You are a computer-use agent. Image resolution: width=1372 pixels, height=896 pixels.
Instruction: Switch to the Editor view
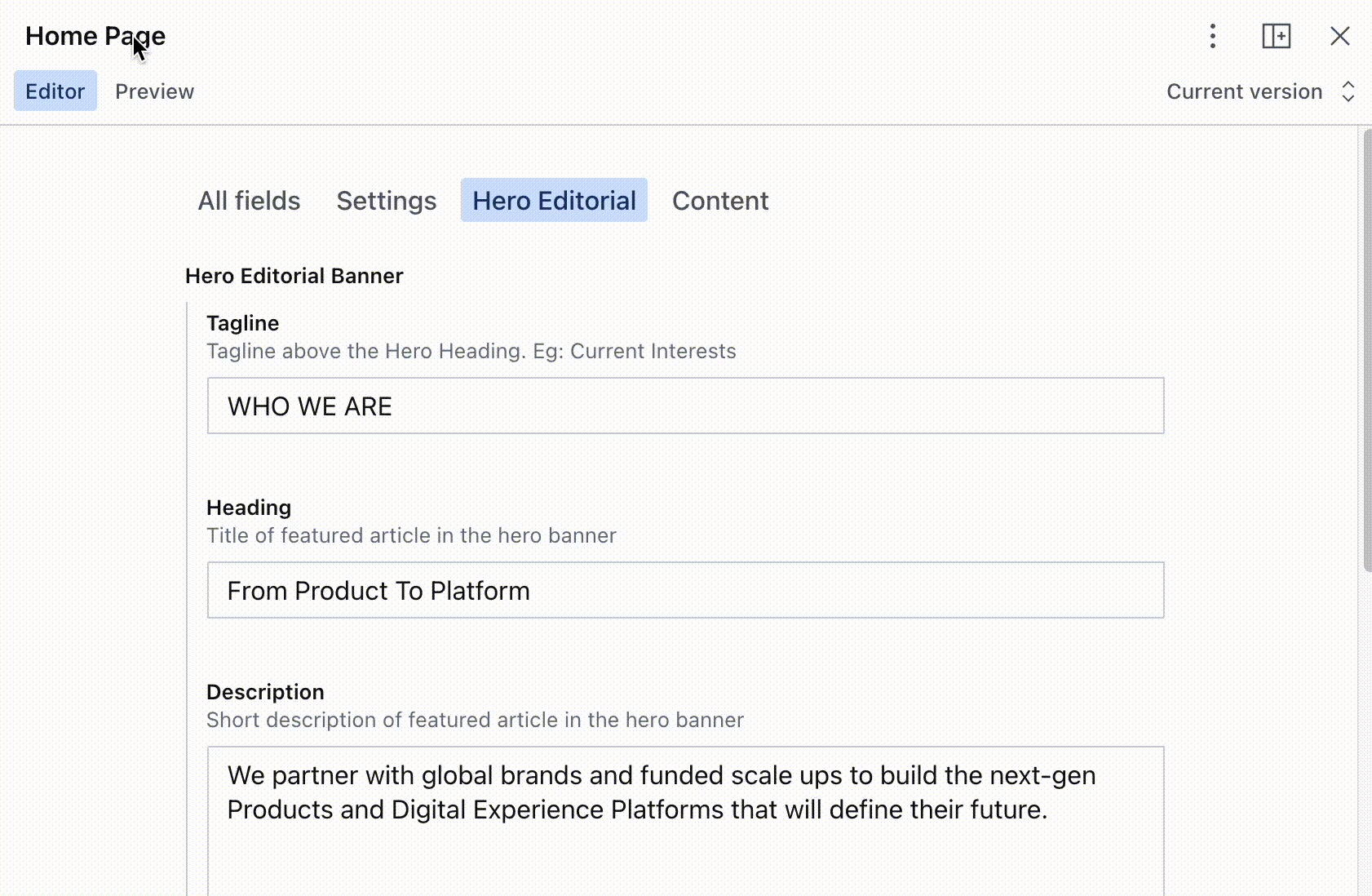click(x=55, y=91)
